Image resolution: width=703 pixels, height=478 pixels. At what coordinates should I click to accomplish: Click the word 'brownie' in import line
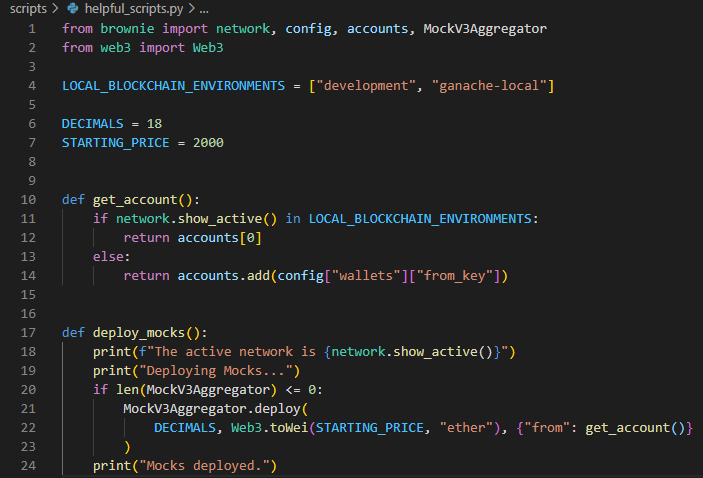point(127,29)
